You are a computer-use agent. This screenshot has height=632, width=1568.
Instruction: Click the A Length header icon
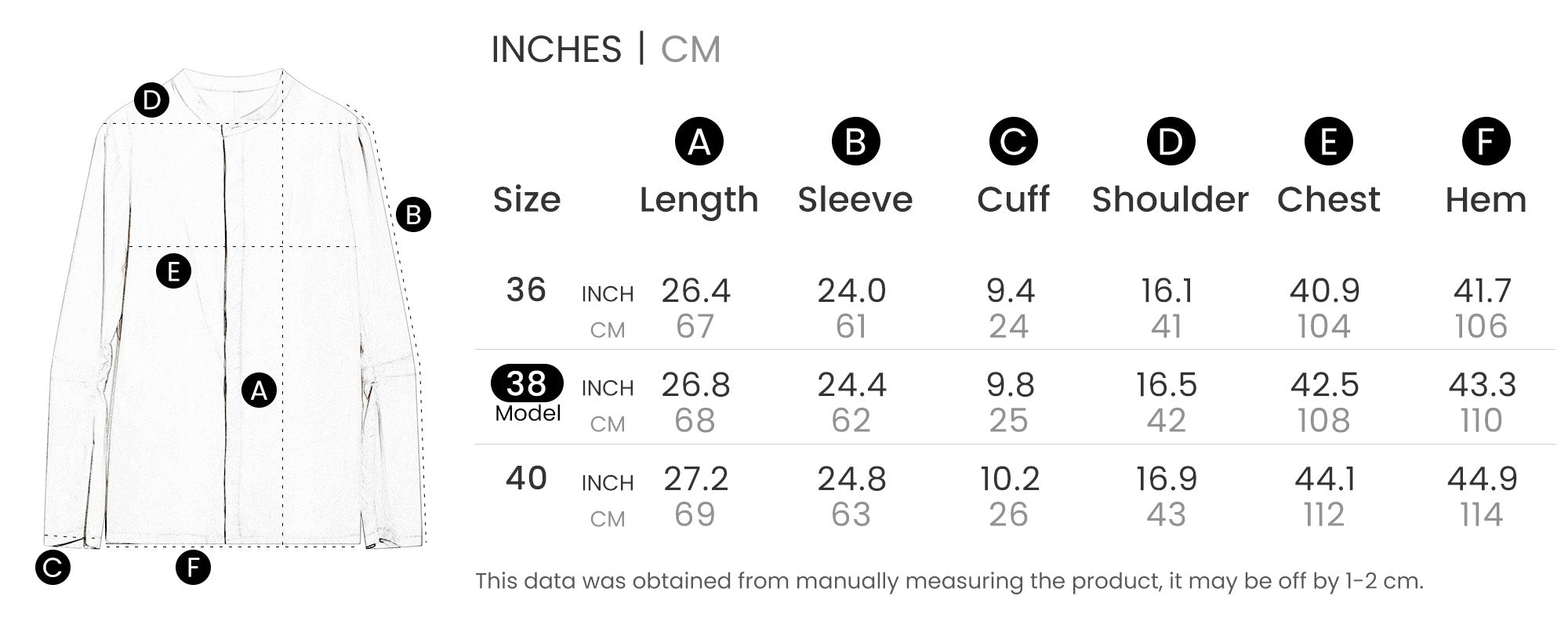tap(699, 142)
